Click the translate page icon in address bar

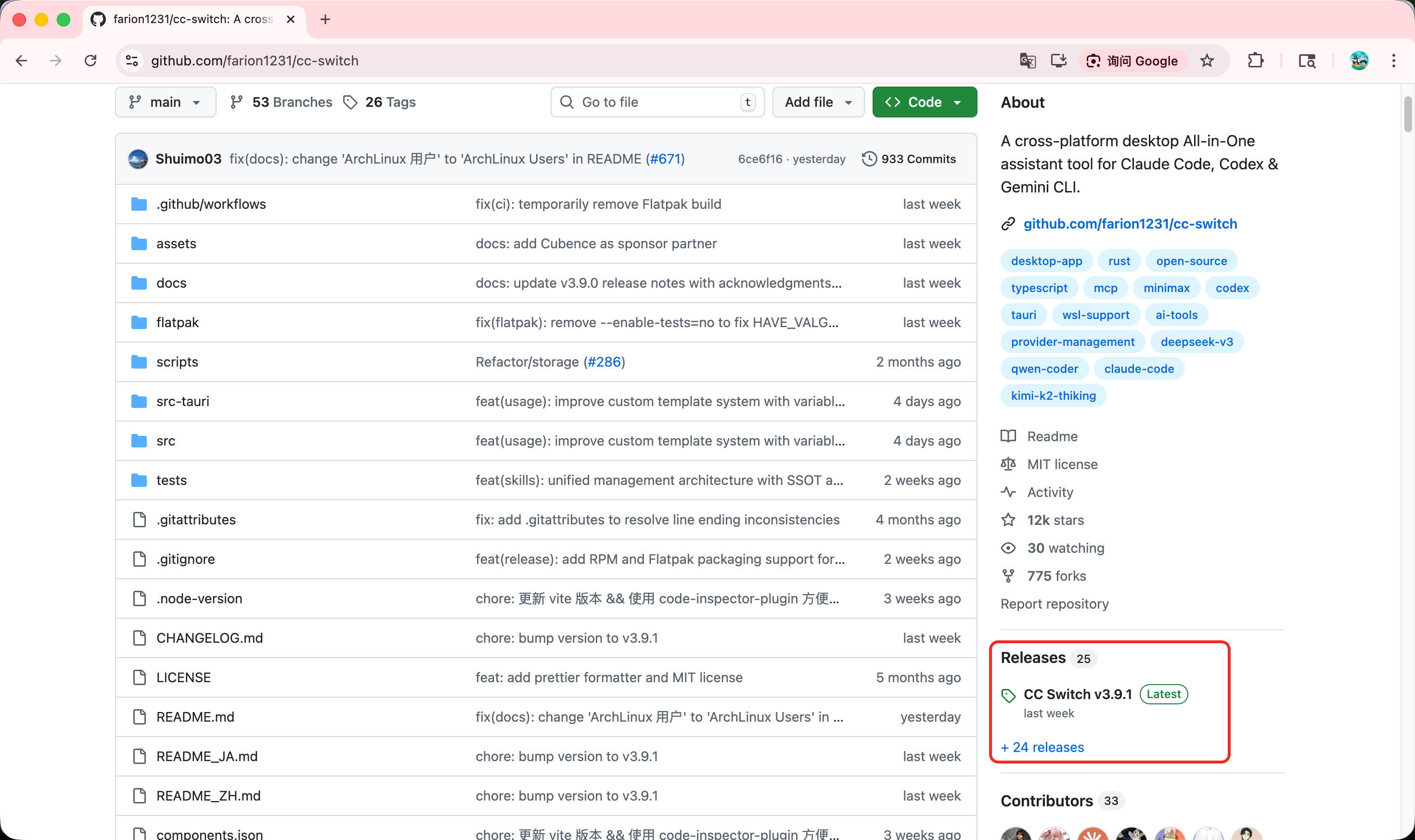1027,61
